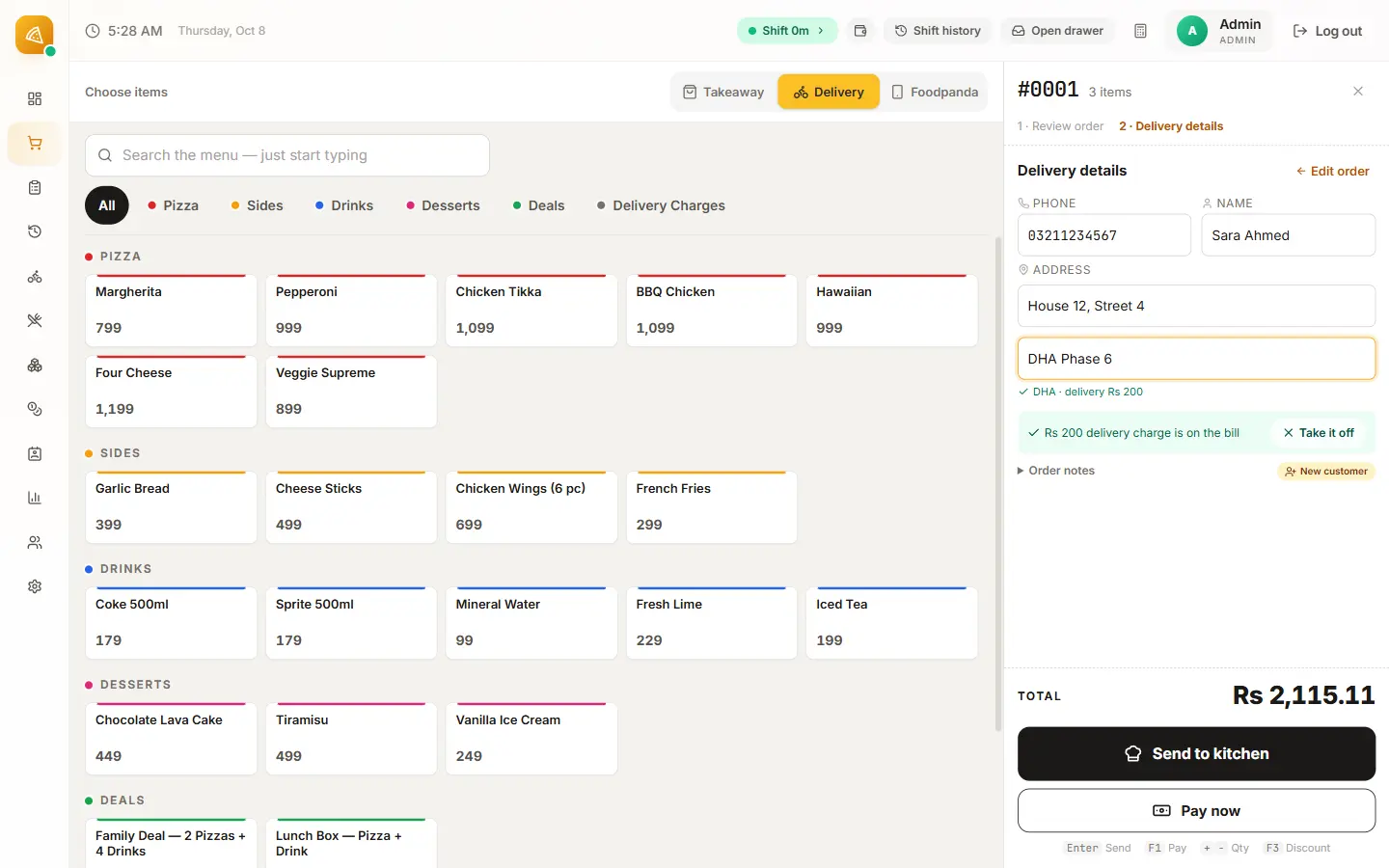Screen dimensions: 1389x868
Task: Click the calculator icon in top bar
Action: 1140,31
